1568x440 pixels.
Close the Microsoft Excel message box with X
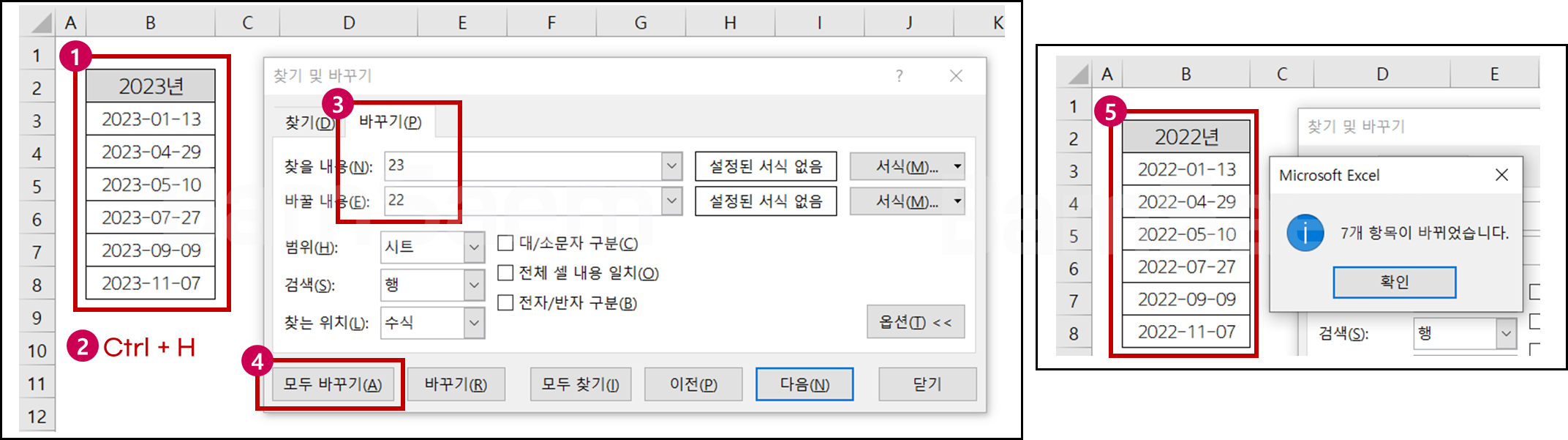tap(1501, 175)
